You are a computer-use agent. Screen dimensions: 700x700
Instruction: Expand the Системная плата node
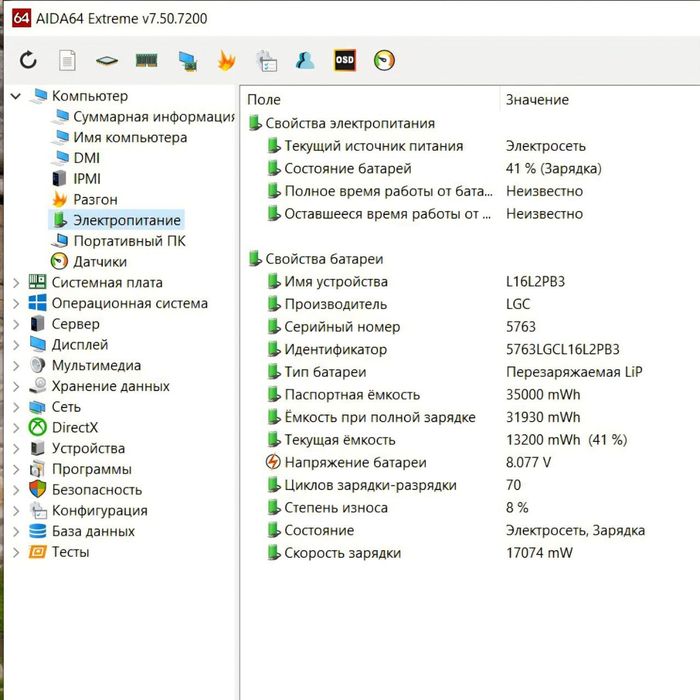coord(16,283)
